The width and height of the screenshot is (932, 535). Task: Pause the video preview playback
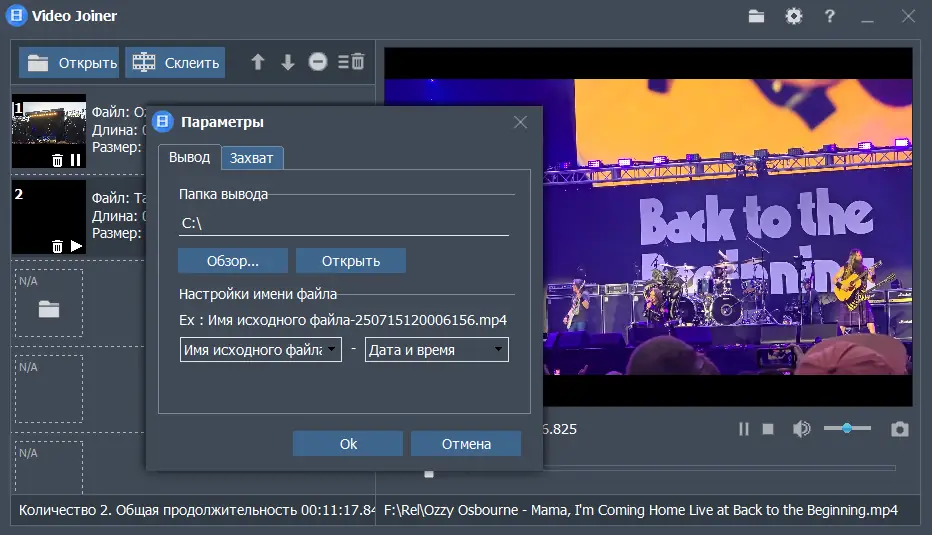744,429
